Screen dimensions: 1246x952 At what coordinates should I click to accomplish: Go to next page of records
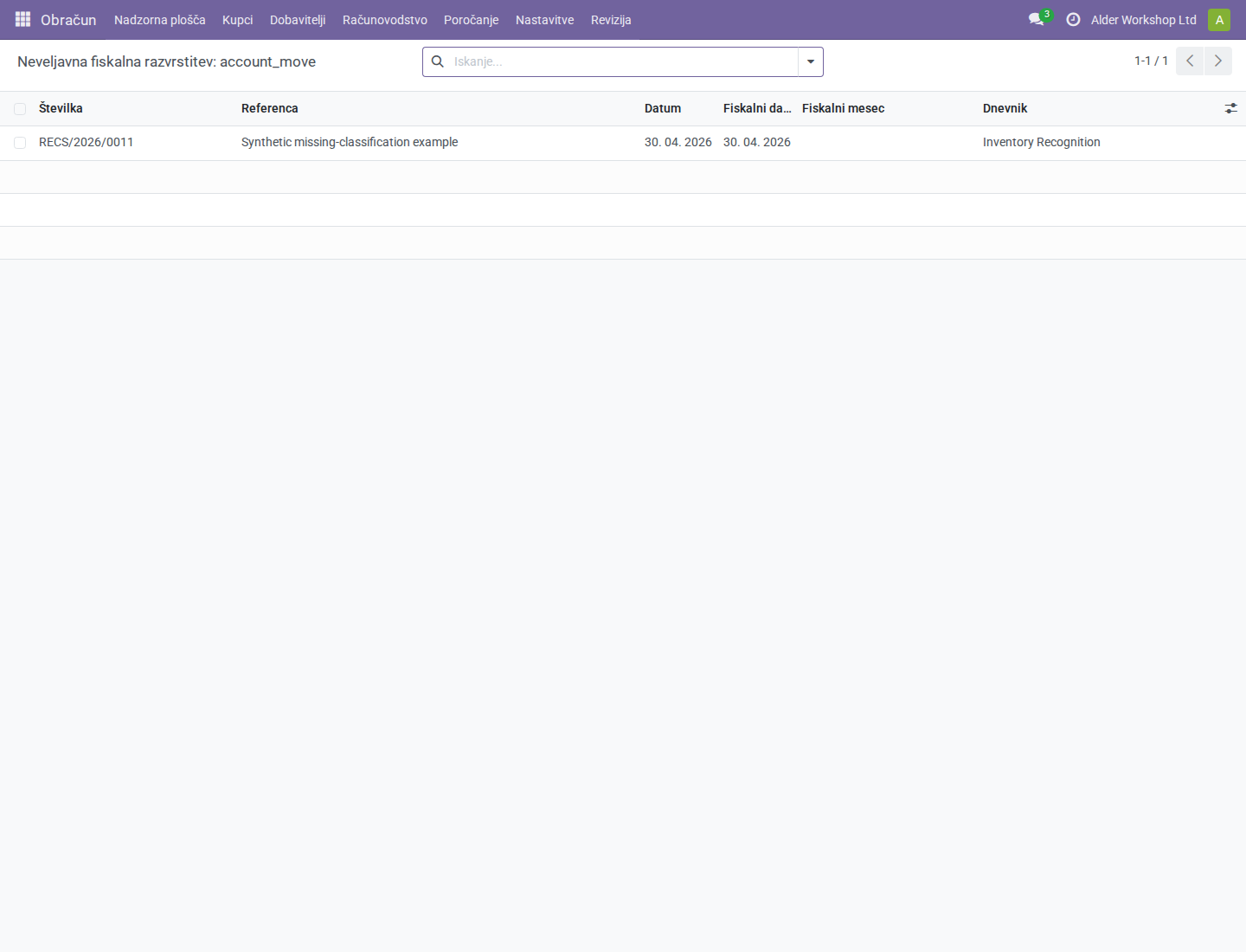point(1218,61)
